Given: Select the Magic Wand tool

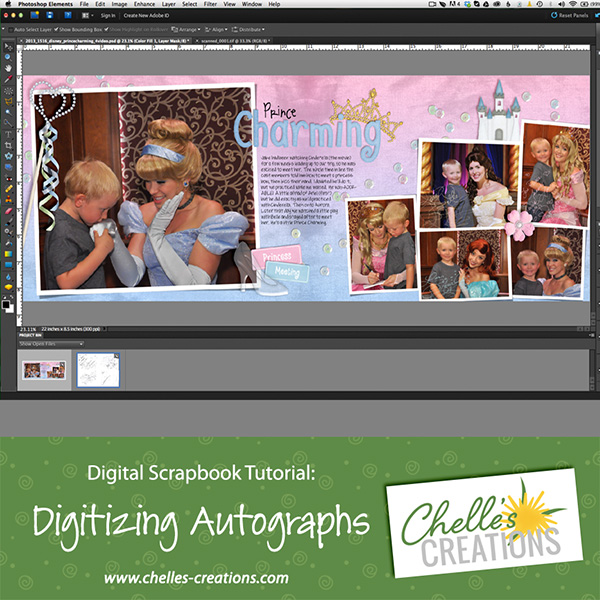Looking at the screenshot, I should 8,112.
